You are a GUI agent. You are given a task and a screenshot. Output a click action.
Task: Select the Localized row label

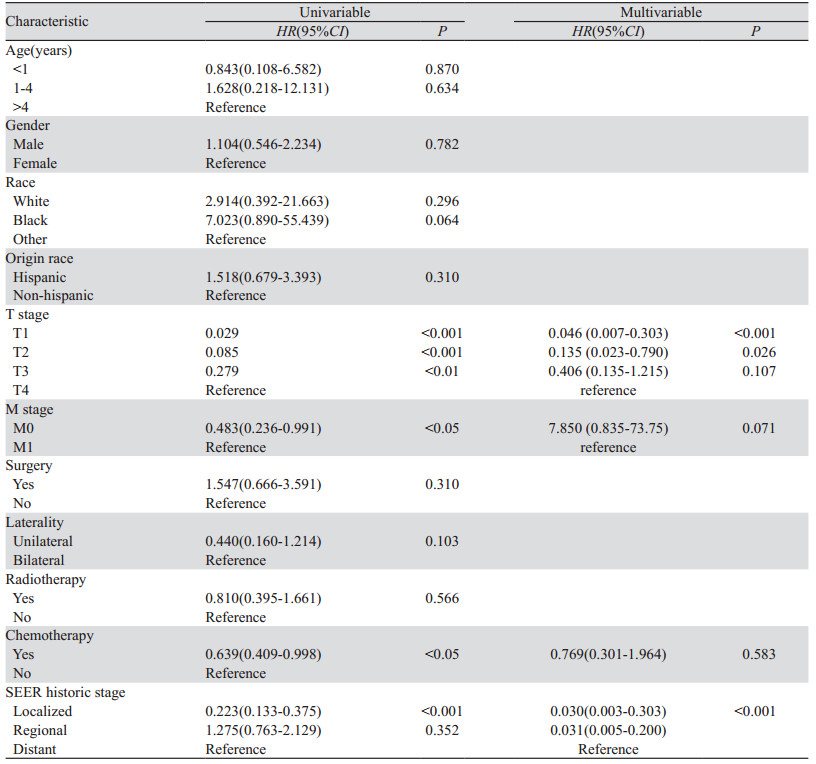point(41,711)
